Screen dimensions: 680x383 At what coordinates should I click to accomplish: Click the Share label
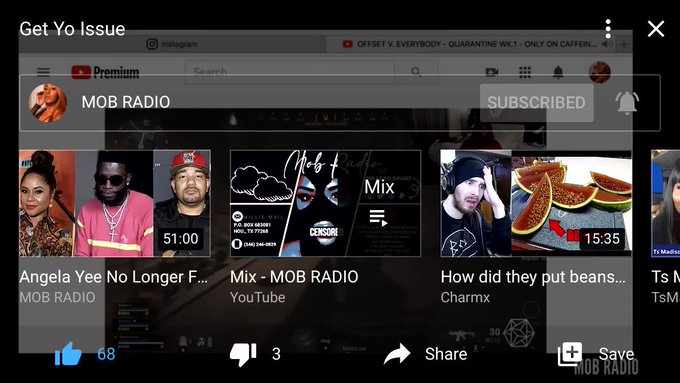(x=446, y=354)
